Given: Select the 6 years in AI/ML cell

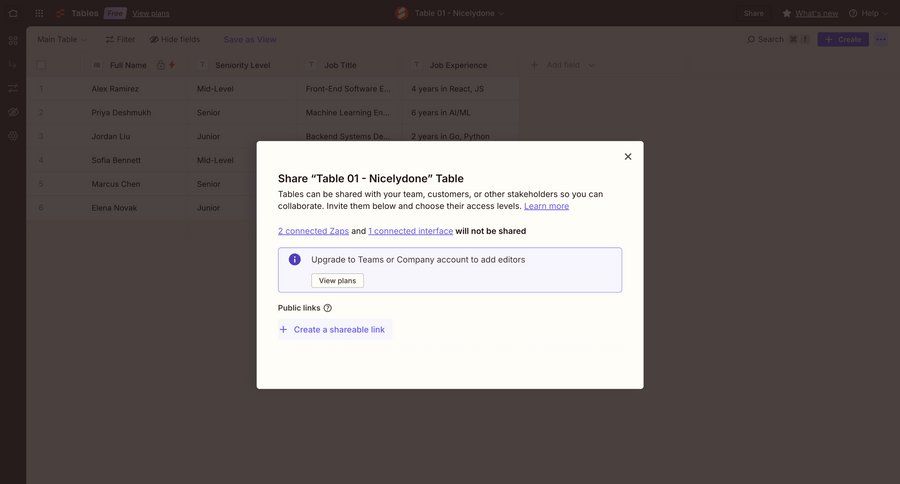Looking at the screenshot, I should click(x=461, y=113).
